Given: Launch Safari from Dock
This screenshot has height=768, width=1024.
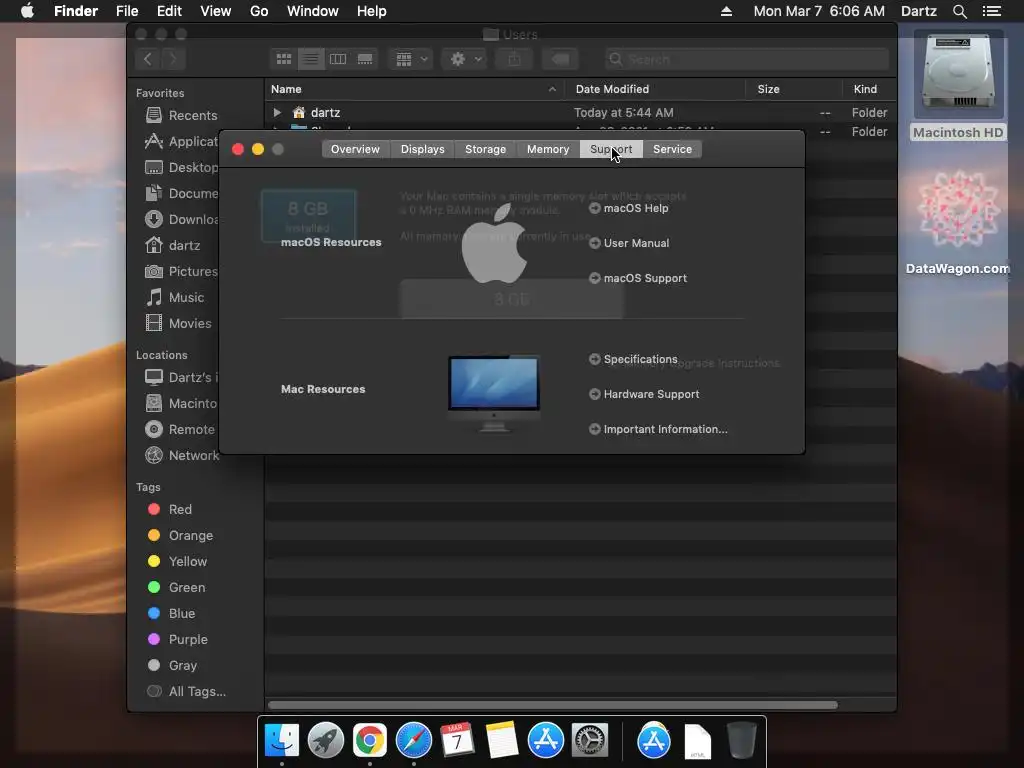Looking at the screenshot, I should click(413, 741).
